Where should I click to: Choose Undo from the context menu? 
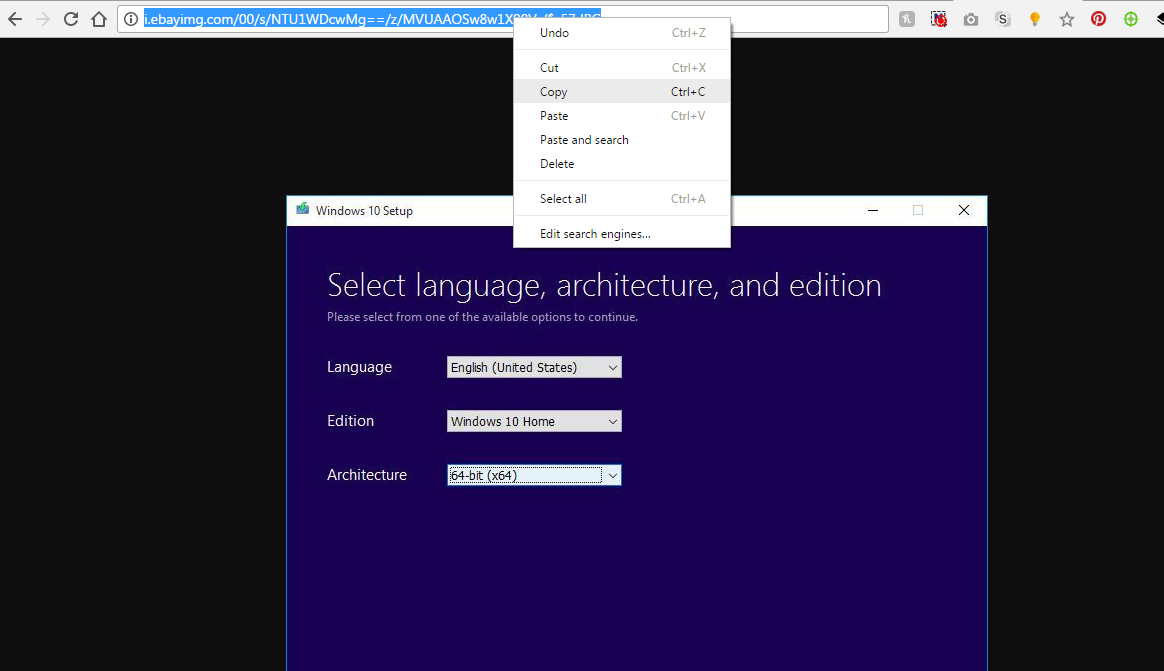(622, 33)
